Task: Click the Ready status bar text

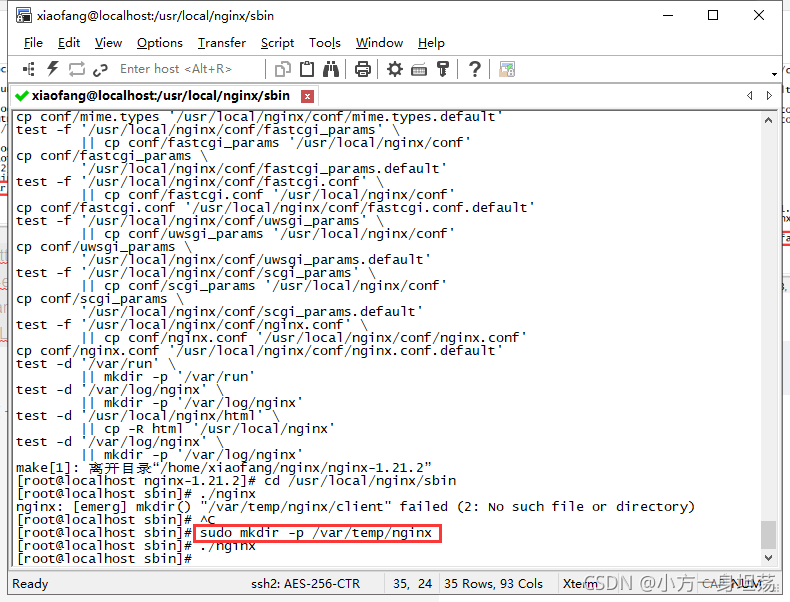Action: click(x=30, y=584)
